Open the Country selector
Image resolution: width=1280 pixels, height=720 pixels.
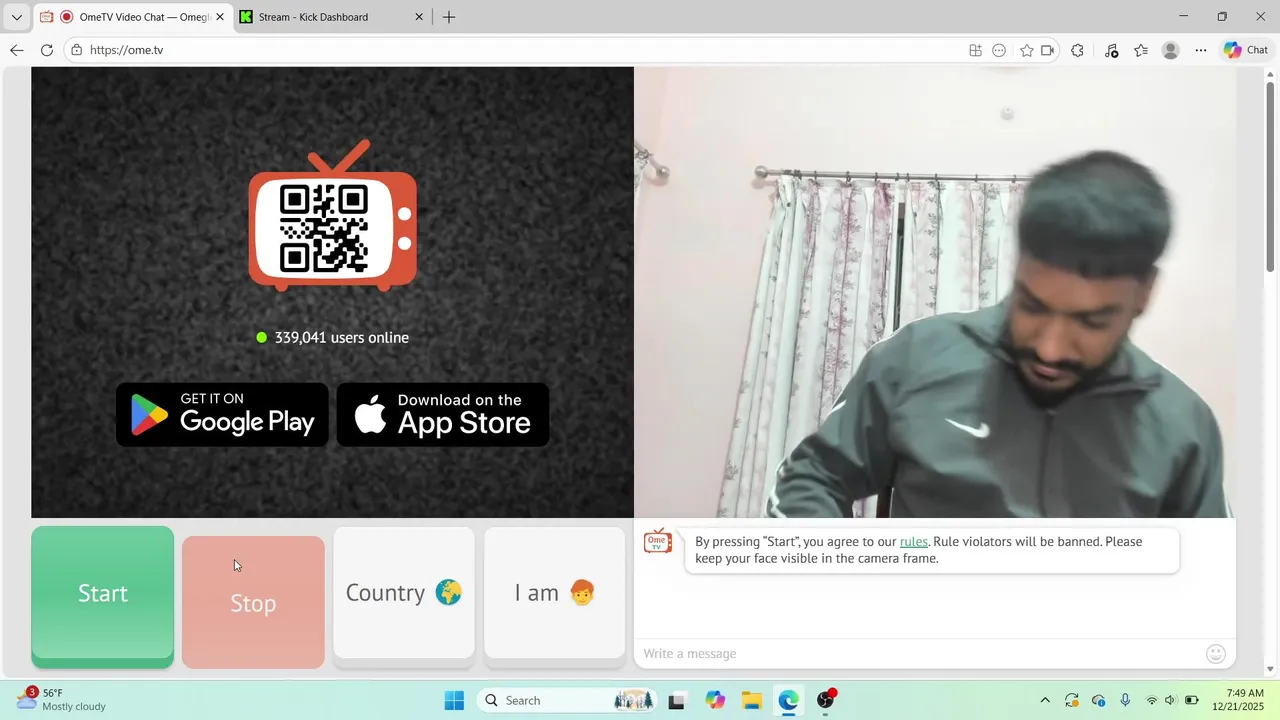(404, 593)
